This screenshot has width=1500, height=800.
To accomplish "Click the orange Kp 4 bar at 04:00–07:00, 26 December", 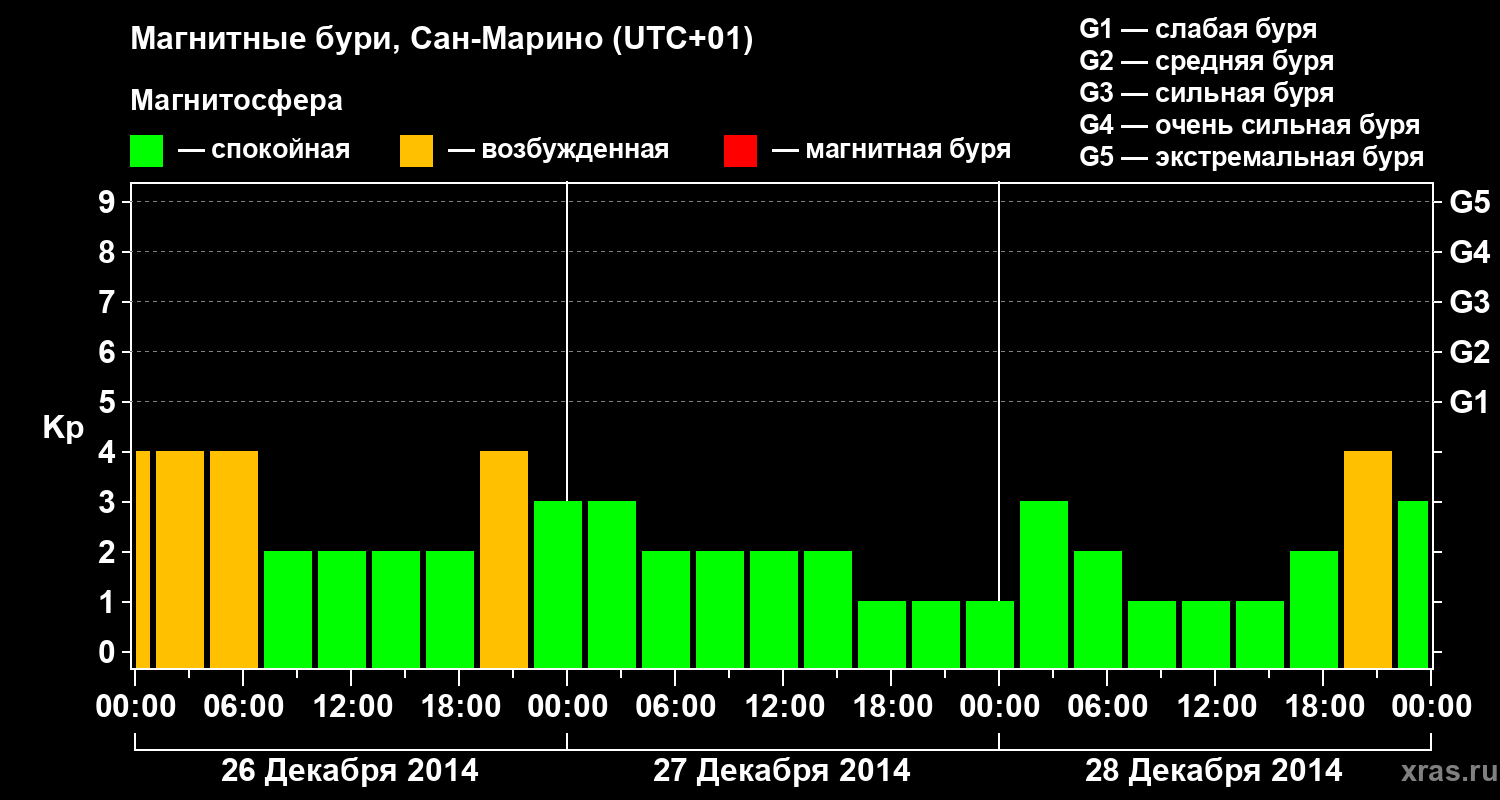I will [234, 559].
